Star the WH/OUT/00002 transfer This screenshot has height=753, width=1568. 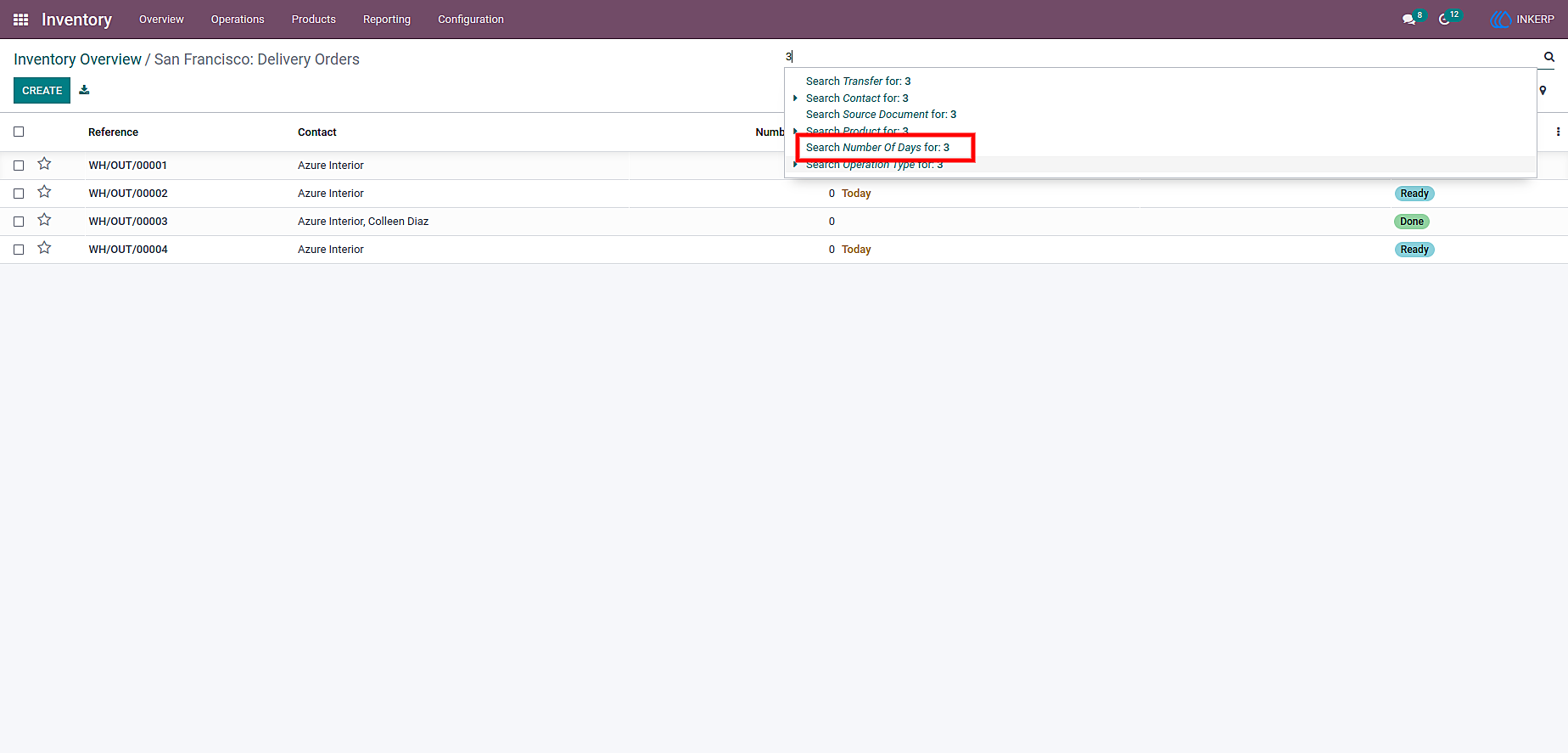pos(44,192)
